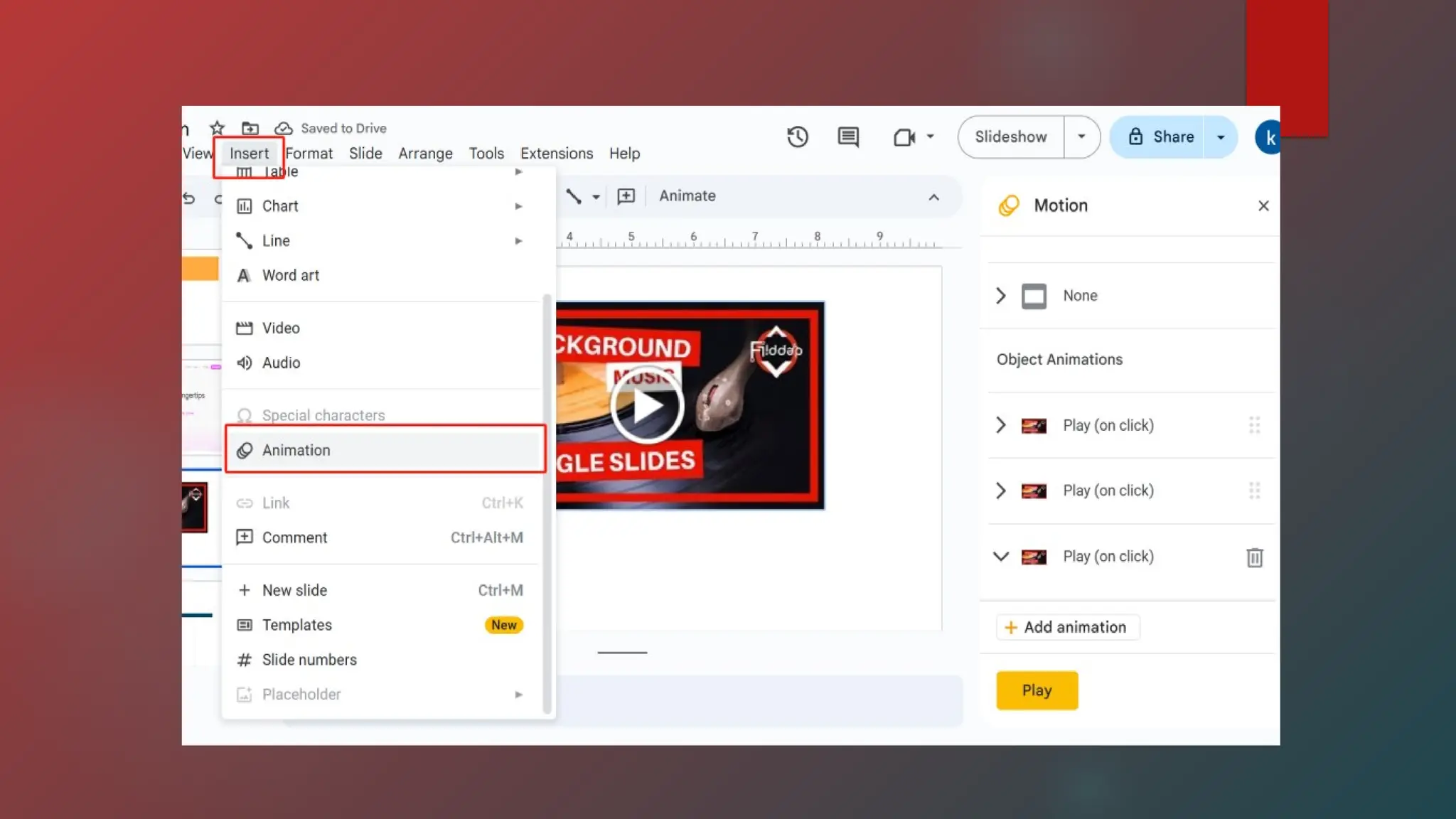Close the Motion panel

click(1263, 205)
